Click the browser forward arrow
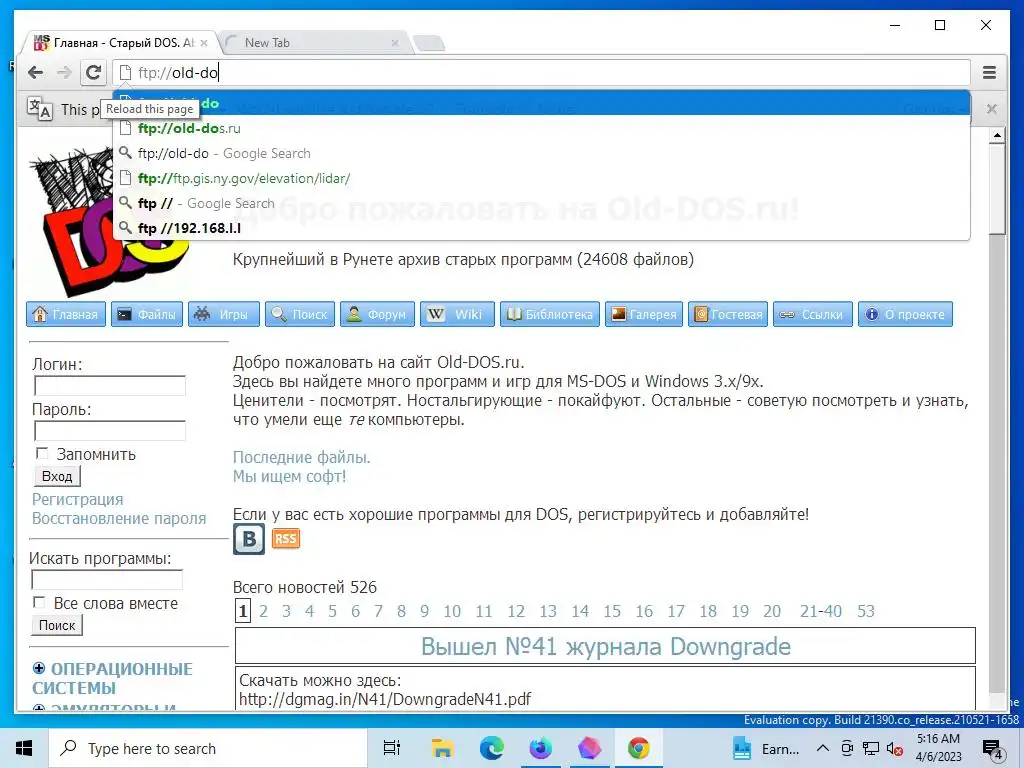The image size is (1024, 768). [64, 72]
